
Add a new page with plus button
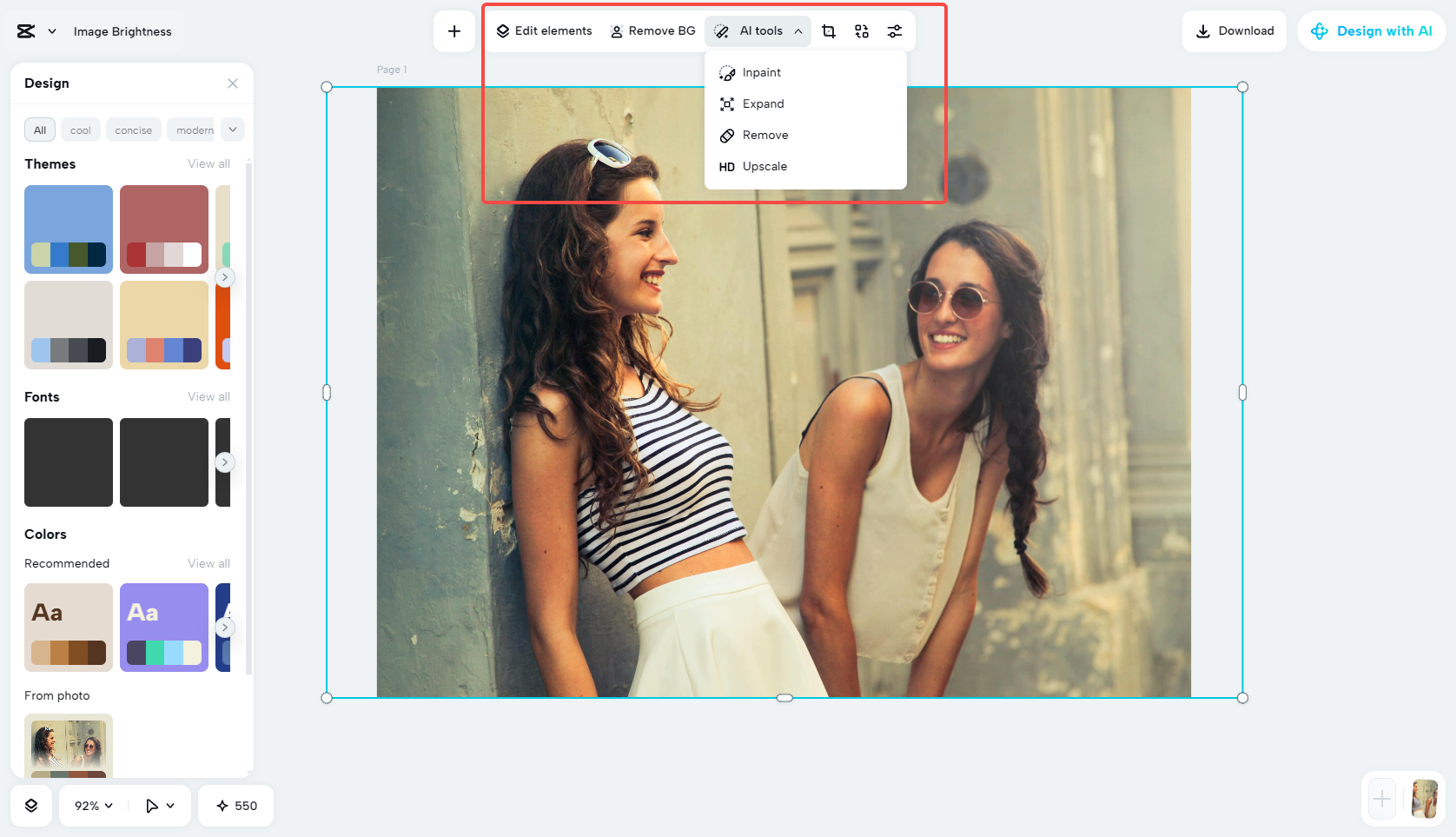click(x=1382, y=799)
